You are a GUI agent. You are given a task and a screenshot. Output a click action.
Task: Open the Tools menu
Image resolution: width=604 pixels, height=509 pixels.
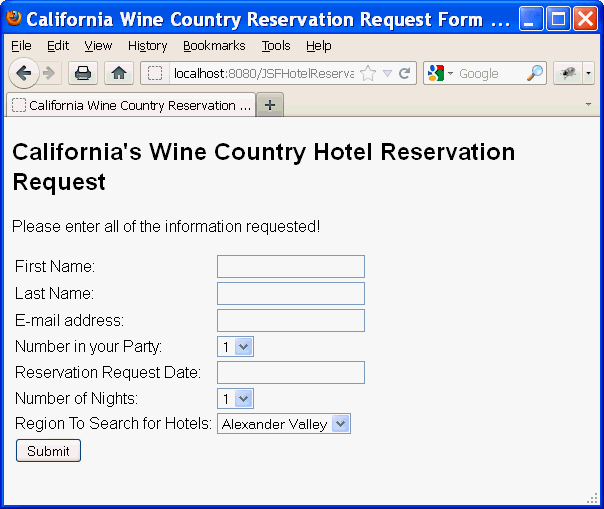(276, 46)
